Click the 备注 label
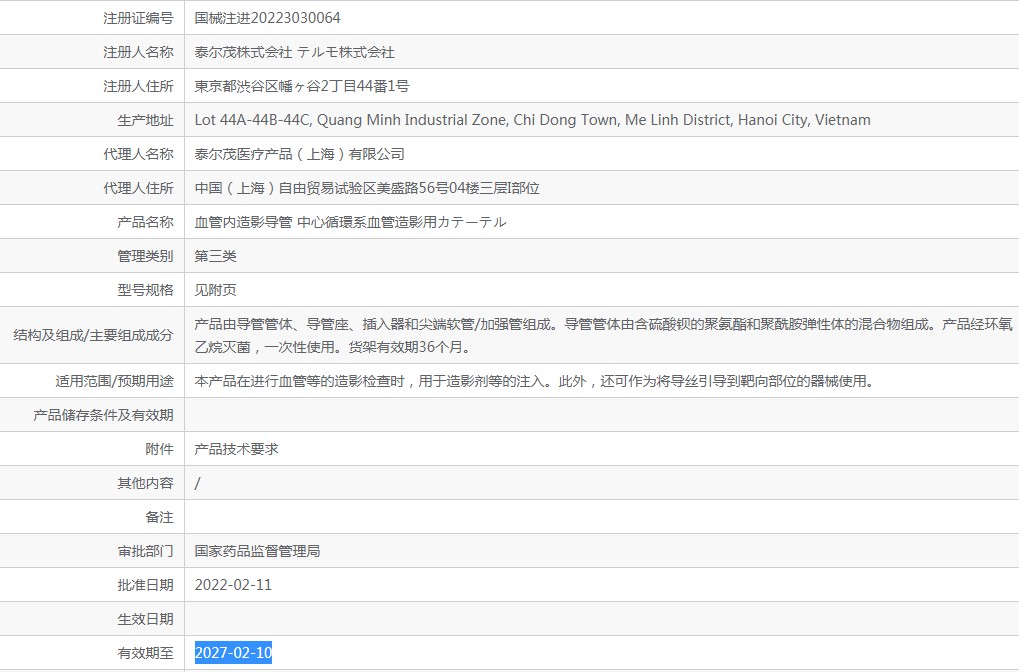Image resolution: width=1019 pixels, height=672 pixels. (159, 517)
